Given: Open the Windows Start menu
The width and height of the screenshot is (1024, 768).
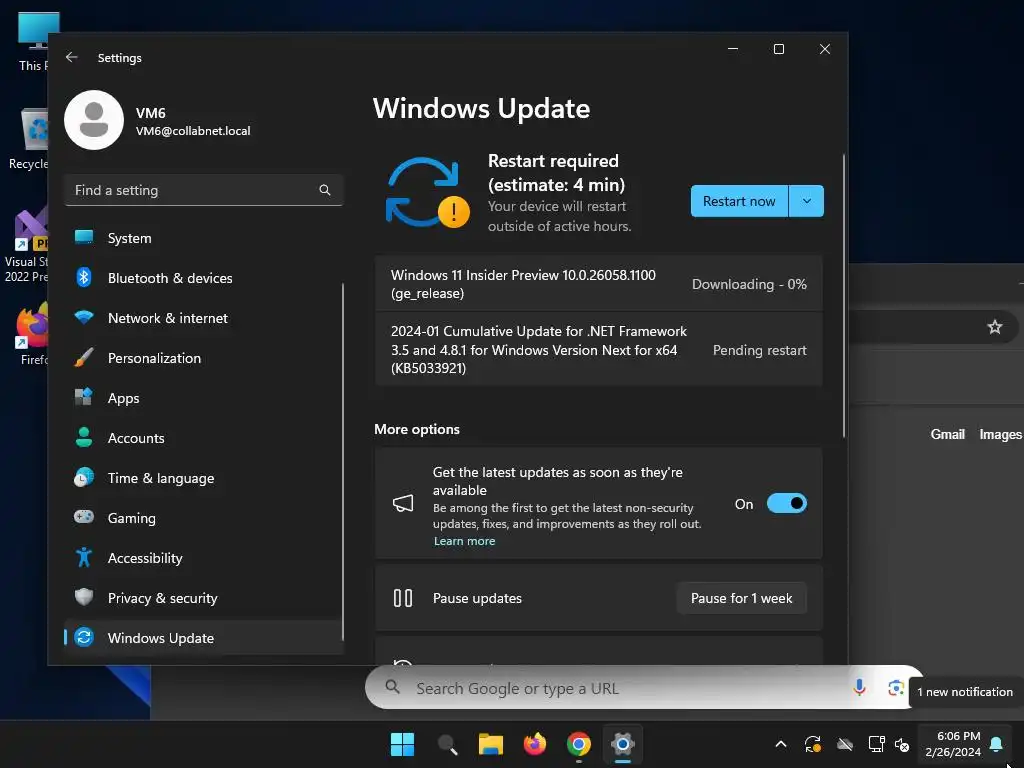Looking at the screenshot, I should [402, 744].
